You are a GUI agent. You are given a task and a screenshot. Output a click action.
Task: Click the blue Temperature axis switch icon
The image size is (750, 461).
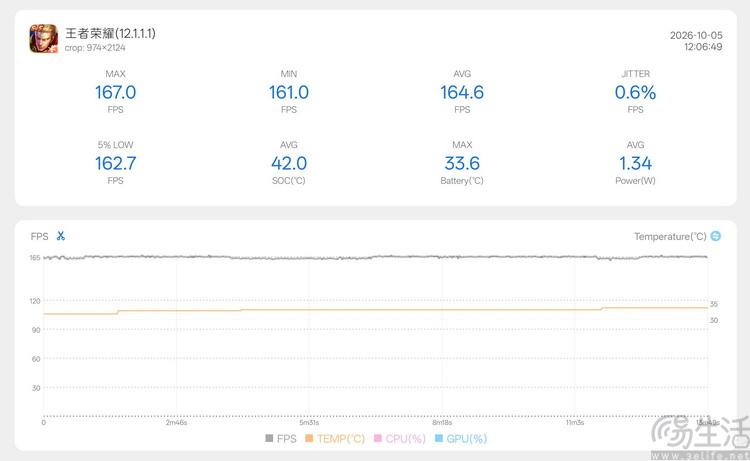(716, 236)
